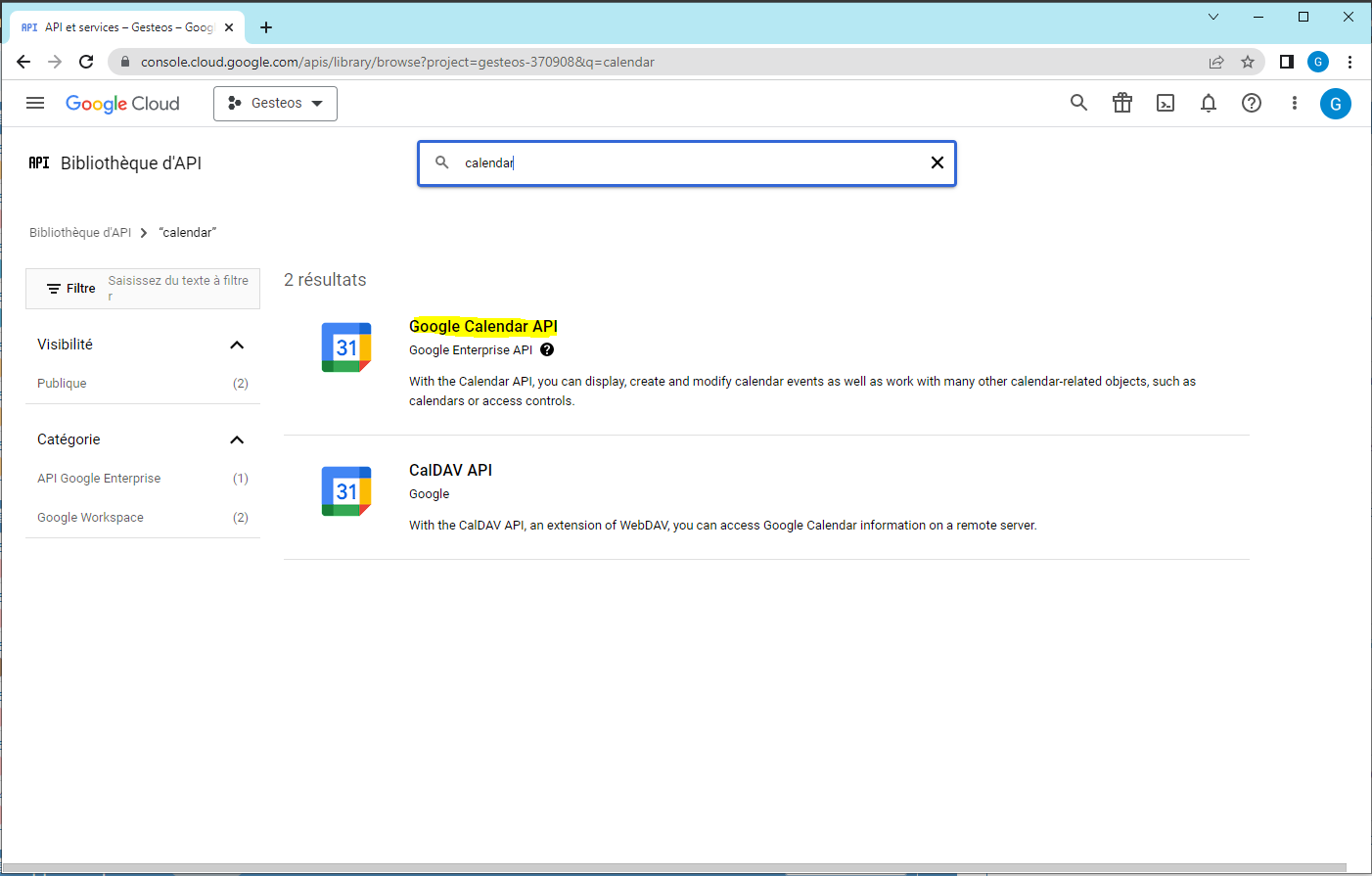Filter by API Google Enterprise category
This screenshot has width=1372, height=876.
[99, 479]
